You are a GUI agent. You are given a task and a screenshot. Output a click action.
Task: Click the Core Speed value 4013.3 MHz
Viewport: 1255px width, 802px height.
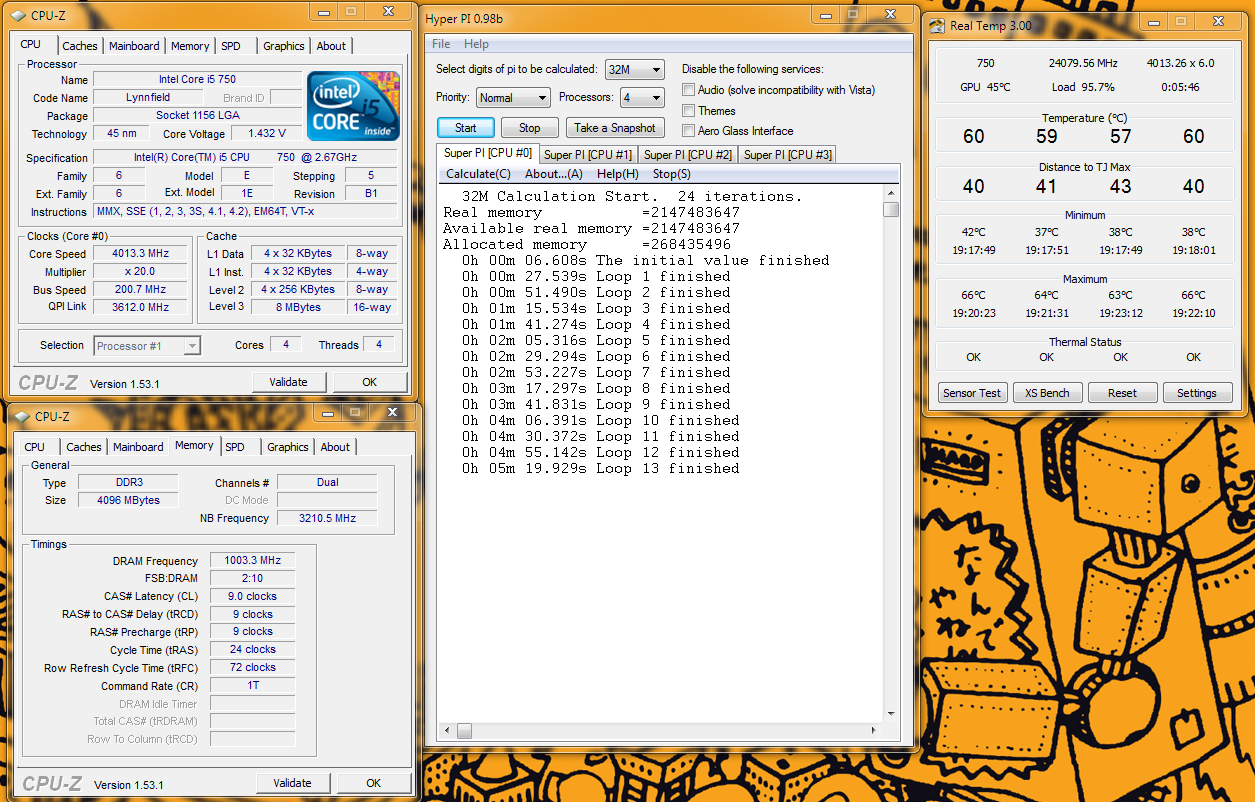tap(141, 254)
